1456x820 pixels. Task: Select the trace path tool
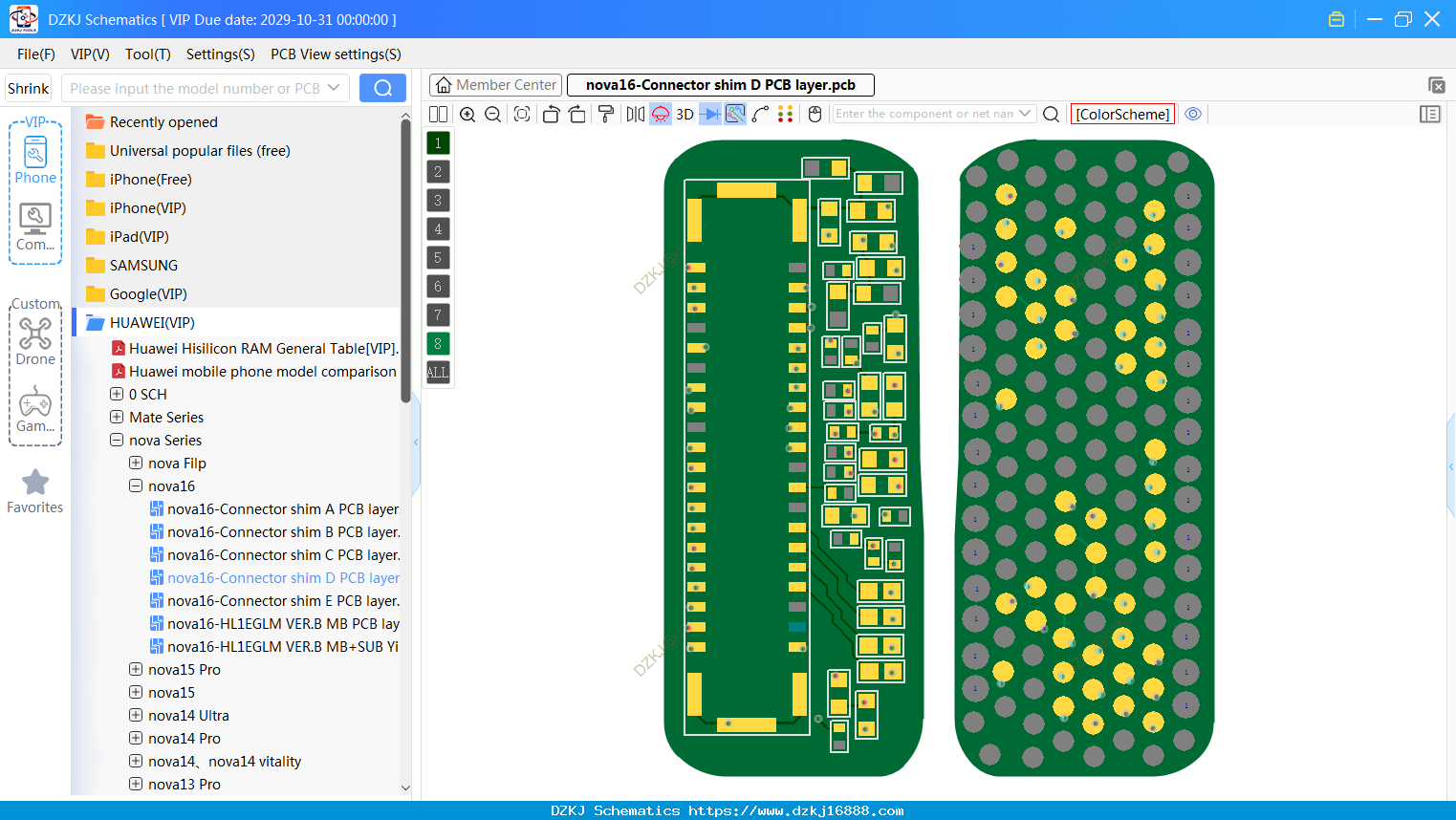pyautogui.click(x=761, y=114)
